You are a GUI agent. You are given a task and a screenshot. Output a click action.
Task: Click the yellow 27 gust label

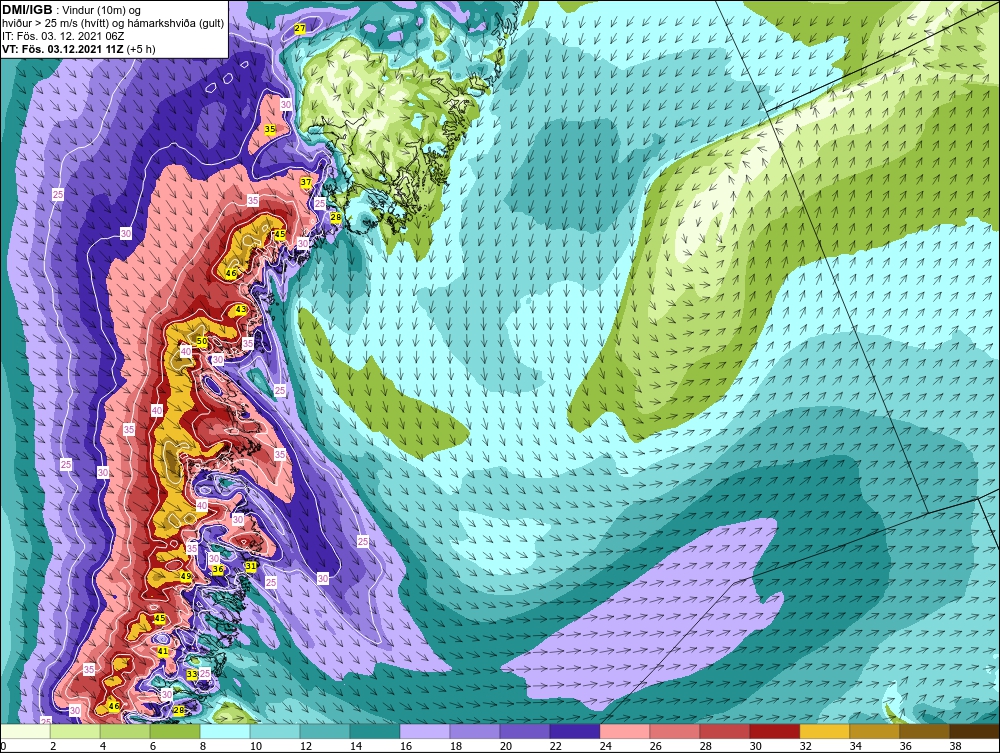(299, 29)
